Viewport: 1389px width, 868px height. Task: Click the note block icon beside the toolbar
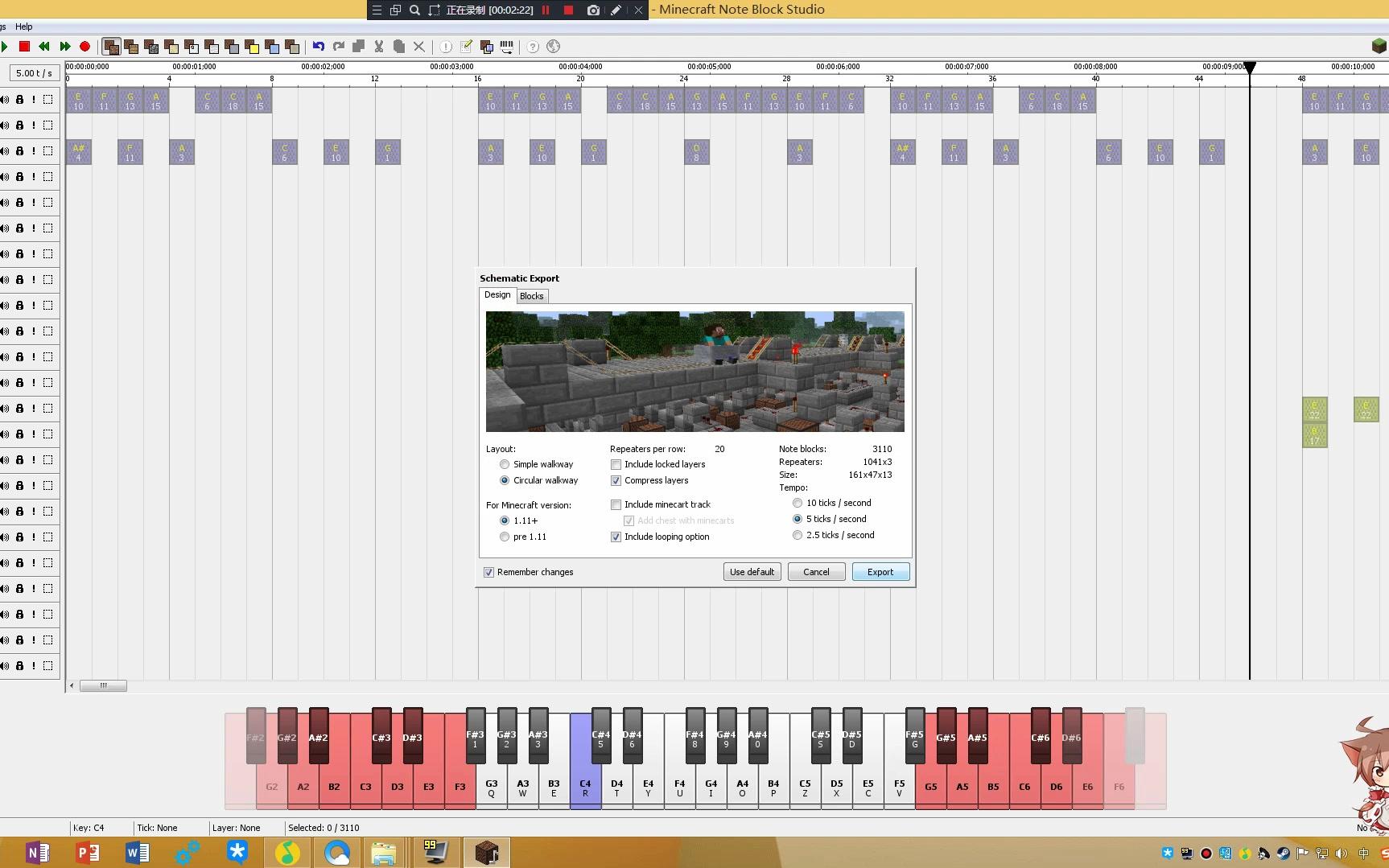[1379, 47]
